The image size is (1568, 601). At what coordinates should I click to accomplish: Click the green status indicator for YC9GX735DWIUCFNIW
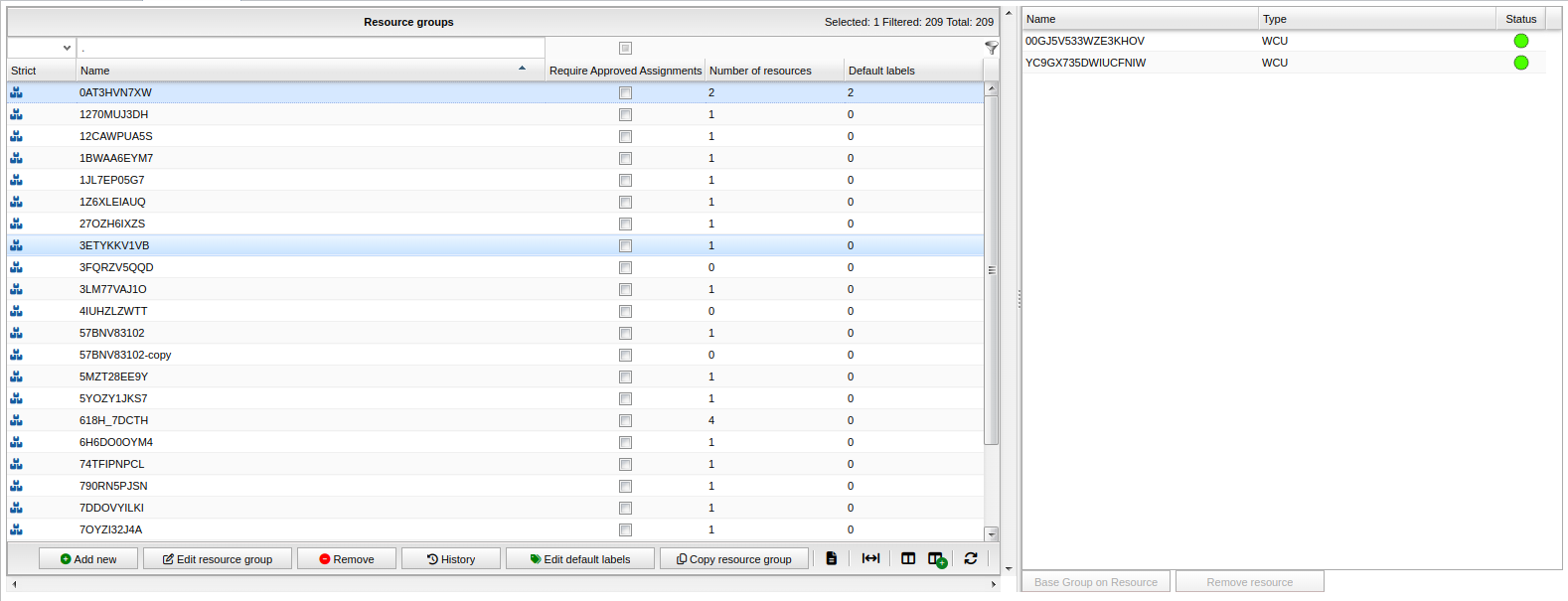[1520, 63]
